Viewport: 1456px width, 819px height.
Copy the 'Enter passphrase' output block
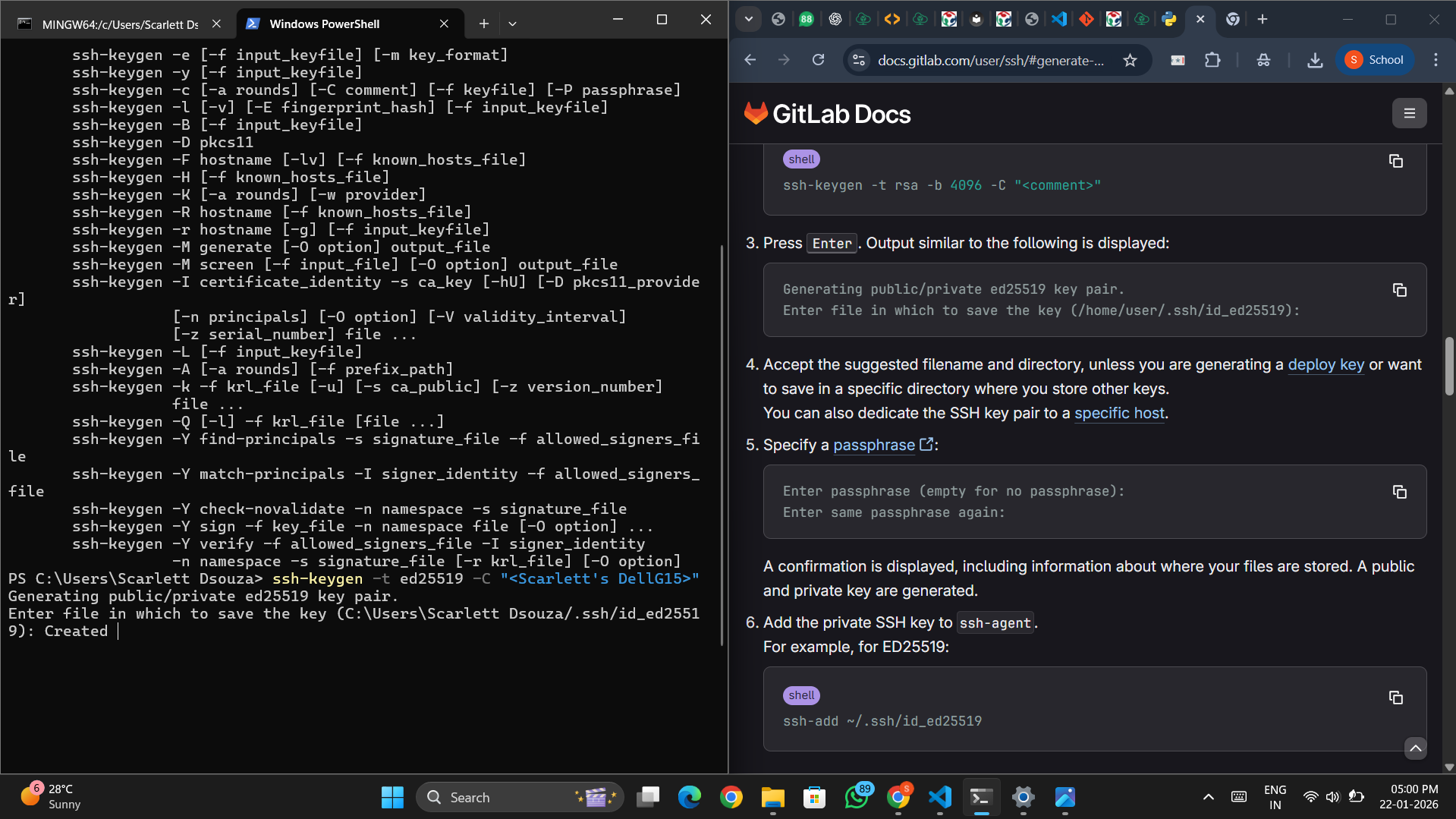1399,492
